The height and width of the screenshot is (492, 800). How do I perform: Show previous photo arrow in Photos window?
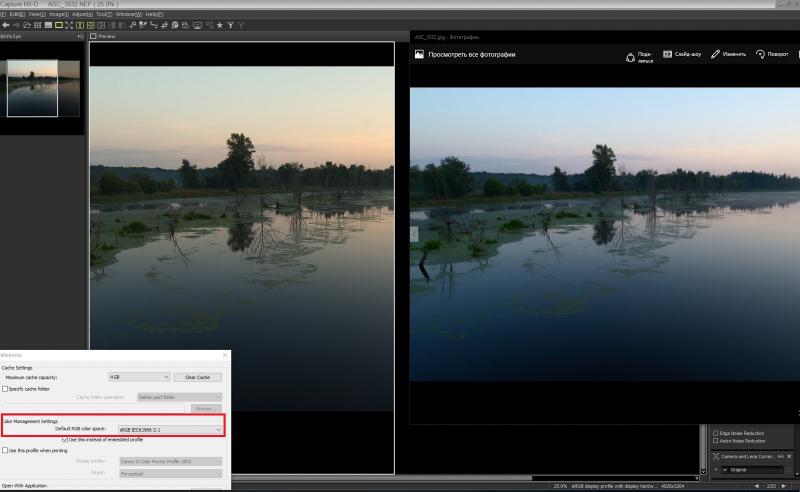pos(414,234)
